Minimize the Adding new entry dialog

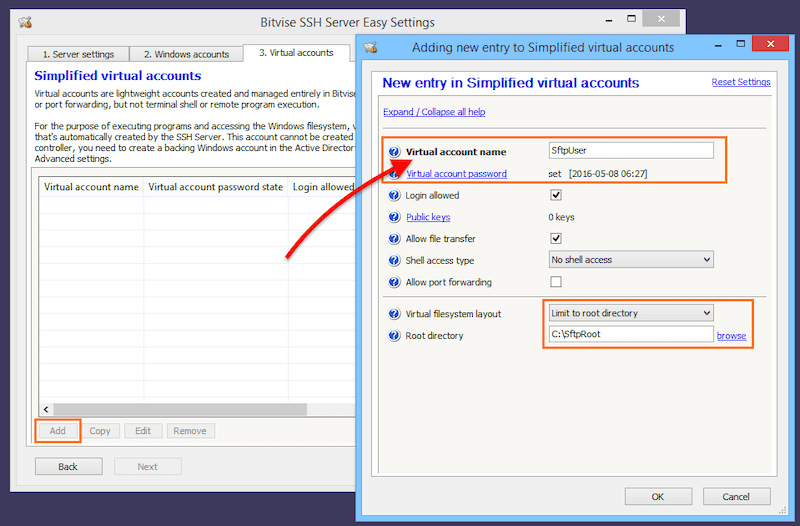click(718, 45)
